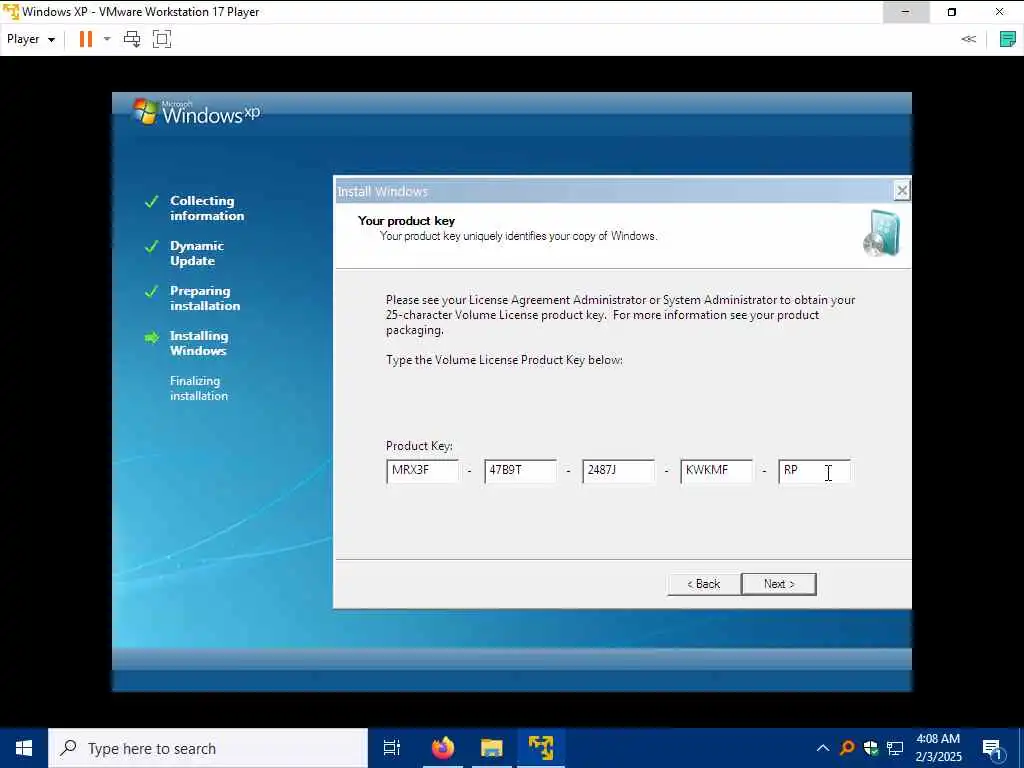Click the Dynamic Update step
The image size is (1024, 768).
pyautogui.click(x=197, y=253)
